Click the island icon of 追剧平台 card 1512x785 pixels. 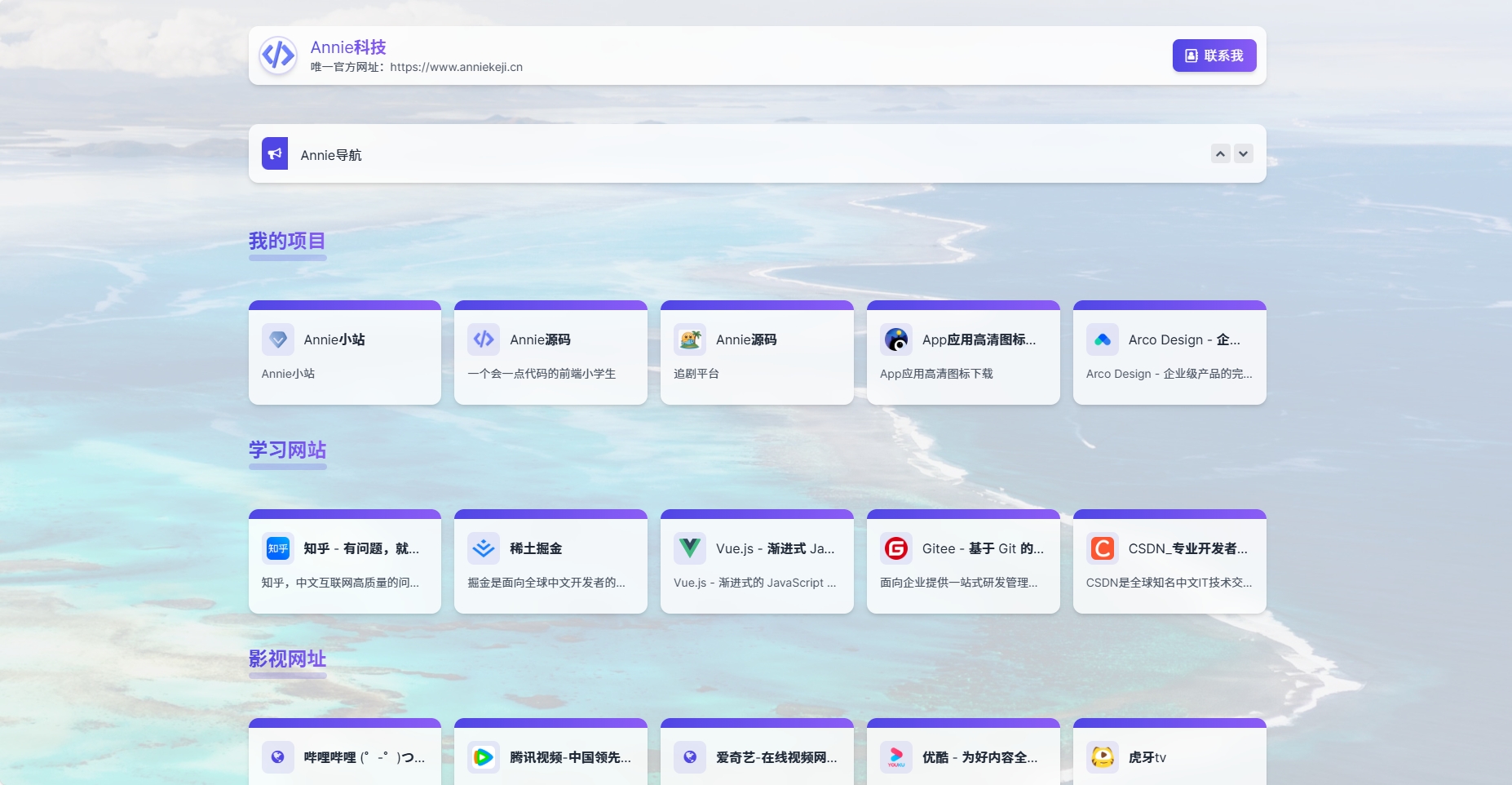(690, 339)
